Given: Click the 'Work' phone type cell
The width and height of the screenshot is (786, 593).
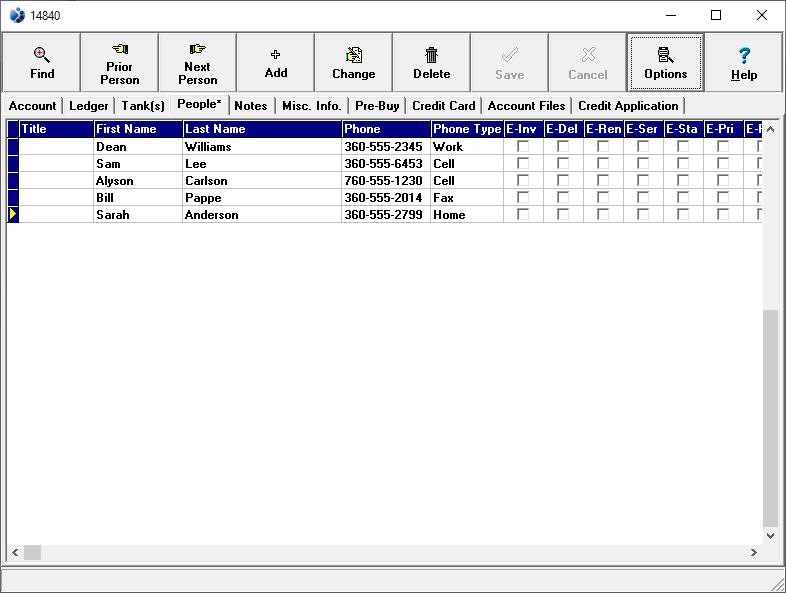Looking at the screenshot, I should tap(467, 146).
